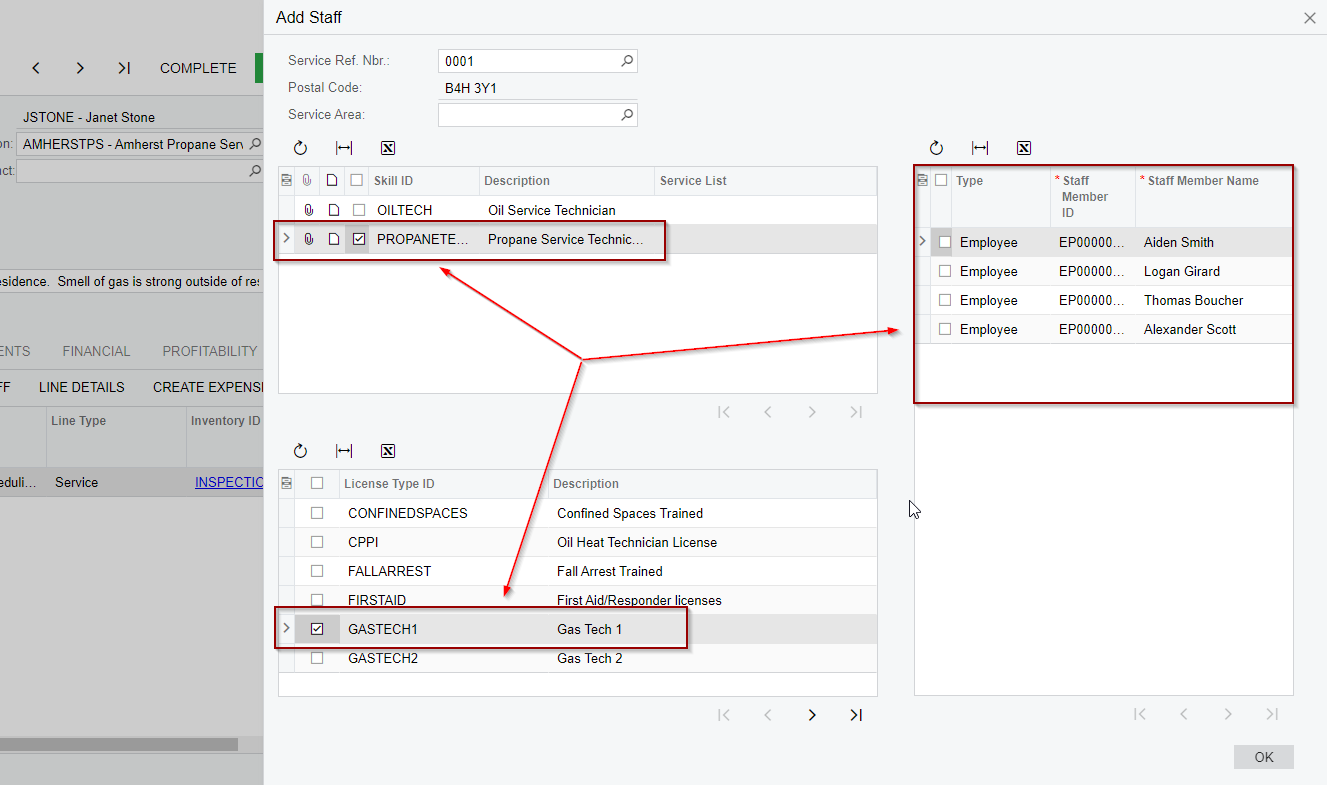Open the Service Area selector field
Screen dimensions: 1327x785
[x=529, y=115]
